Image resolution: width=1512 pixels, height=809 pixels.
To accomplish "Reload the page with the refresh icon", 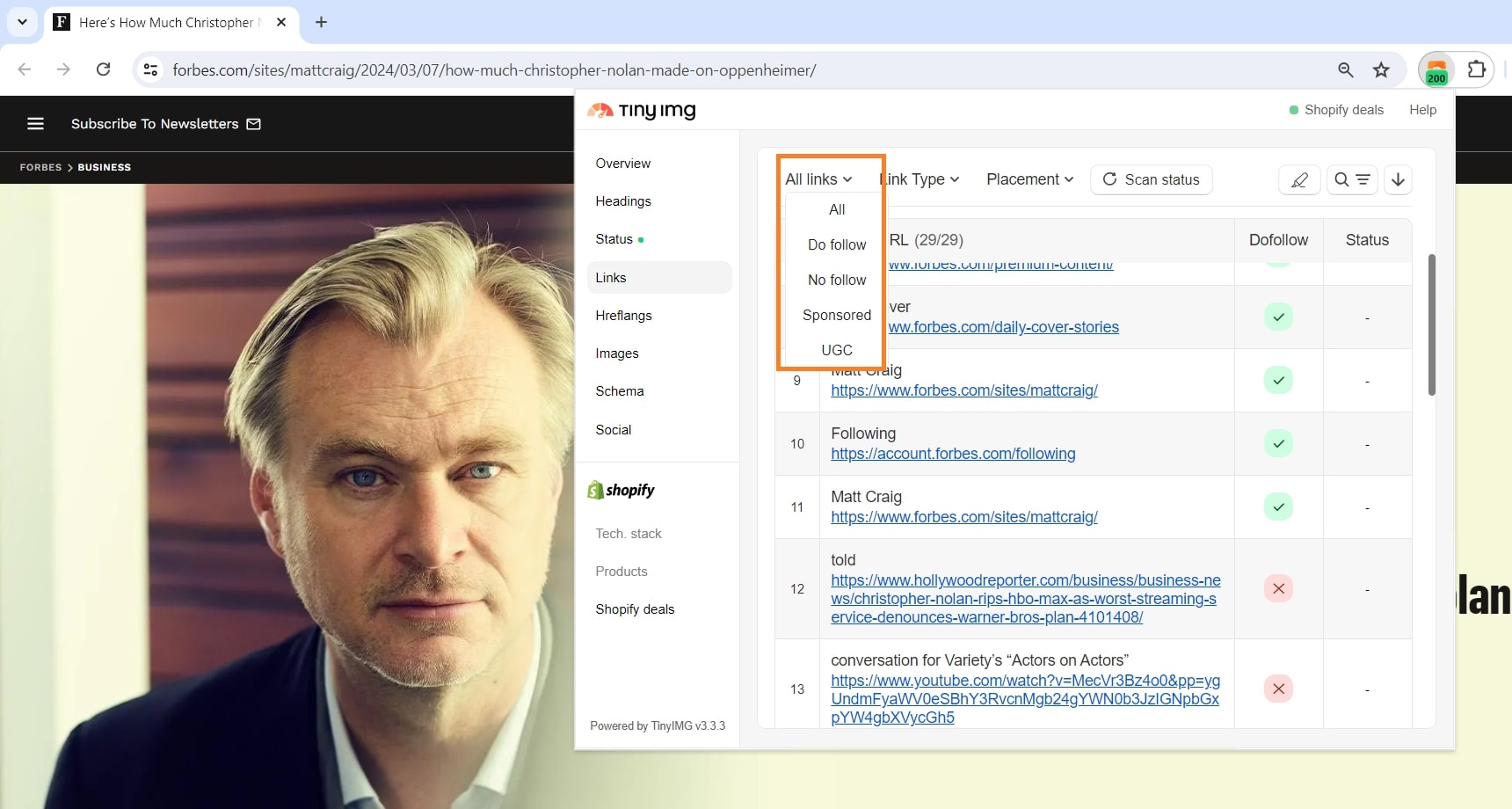I will (x=103, y=69).
